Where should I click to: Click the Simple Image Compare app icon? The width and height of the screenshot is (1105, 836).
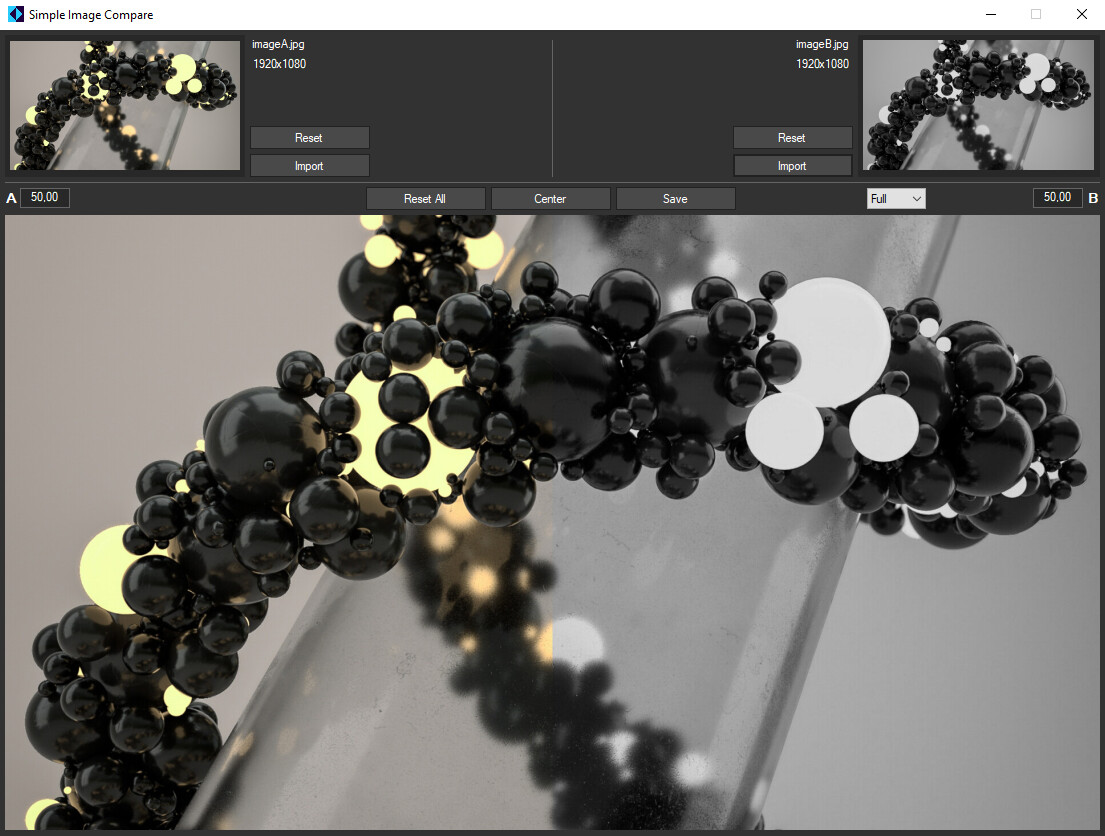16,14
